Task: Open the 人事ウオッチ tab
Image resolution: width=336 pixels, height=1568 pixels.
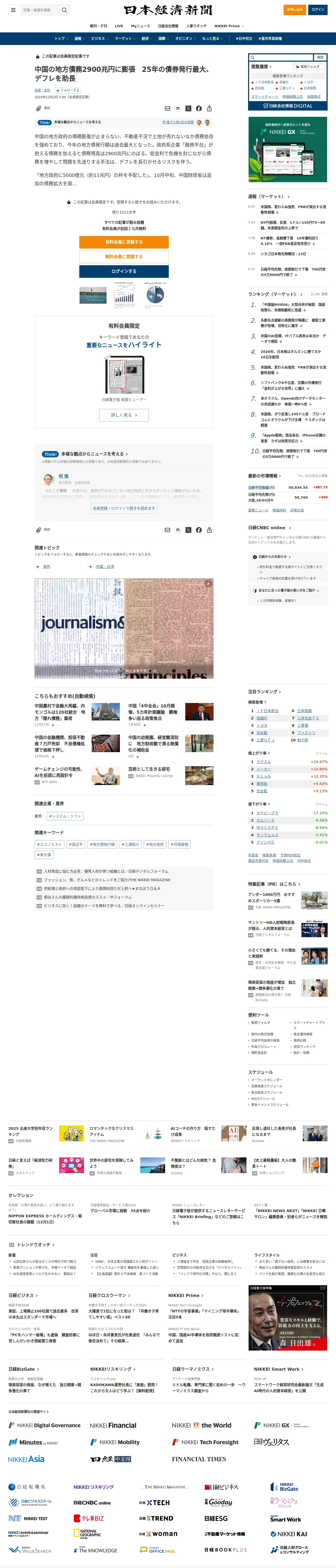Action: coord(196,26)
